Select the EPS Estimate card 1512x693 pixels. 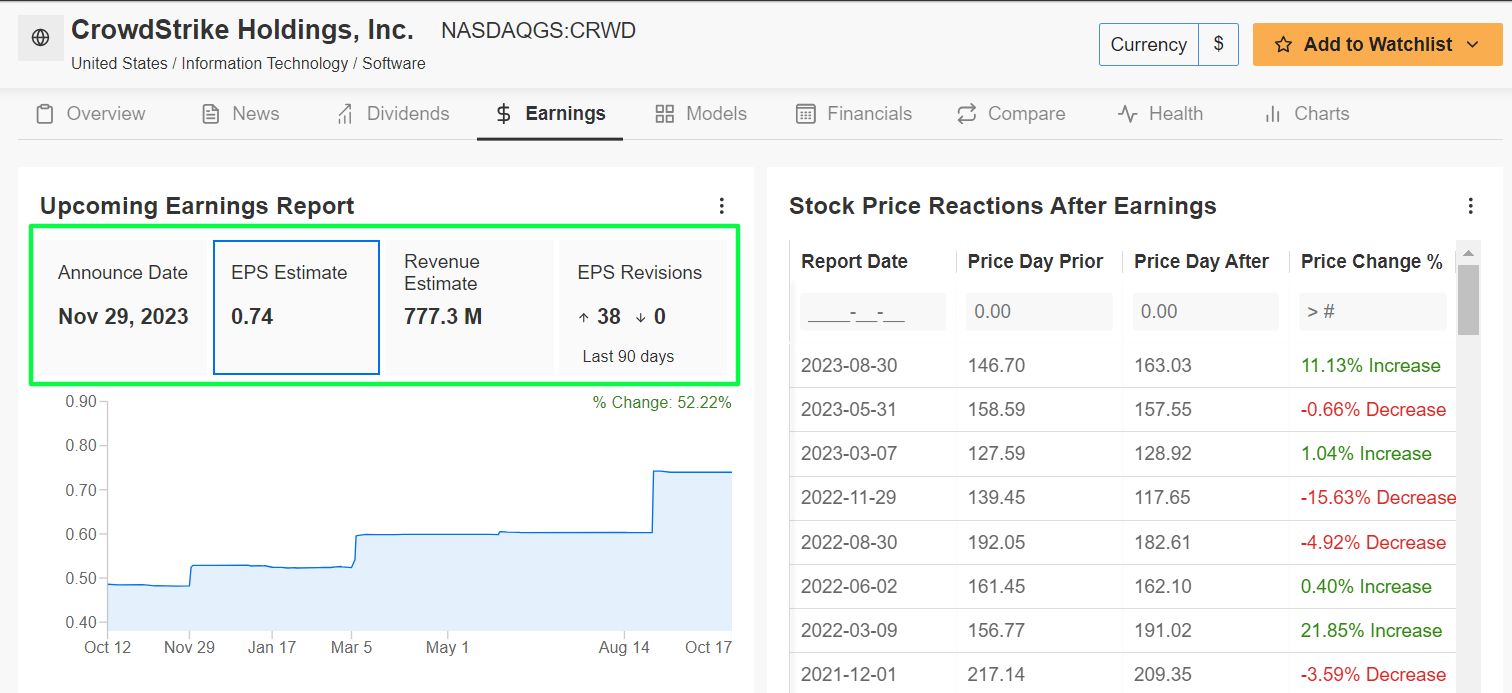pyautogui.click(x=296, y=307)
